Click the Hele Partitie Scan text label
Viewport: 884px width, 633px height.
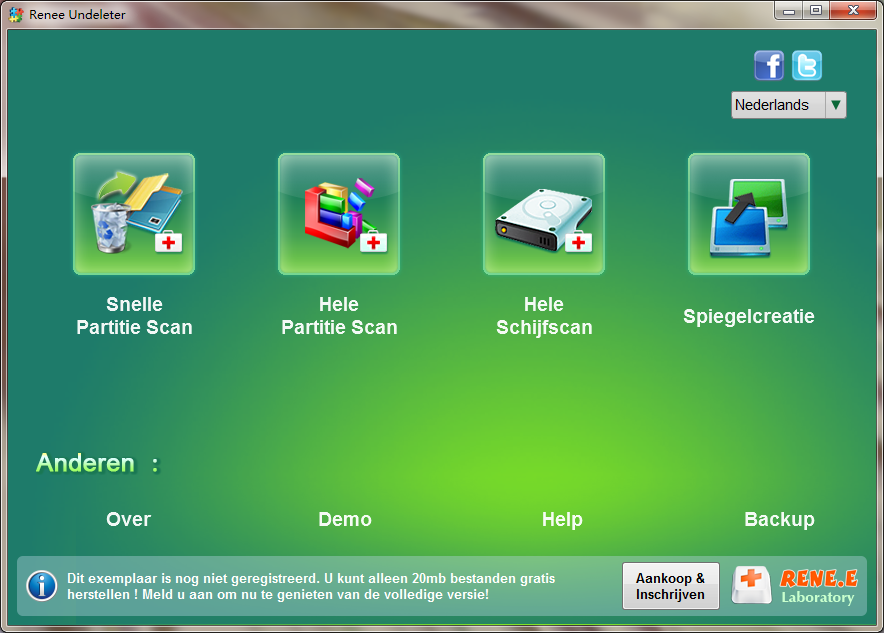click(x=339, y=316)
